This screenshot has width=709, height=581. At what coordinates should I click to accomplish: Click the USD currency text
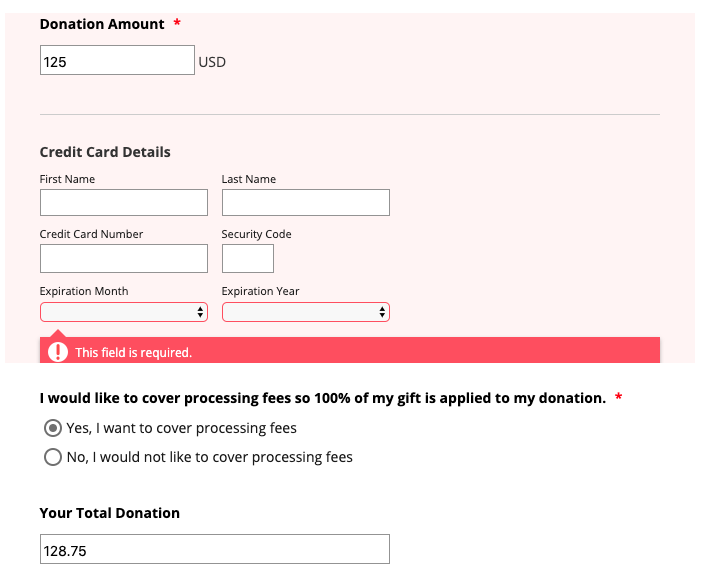click(x=212, y=62)
